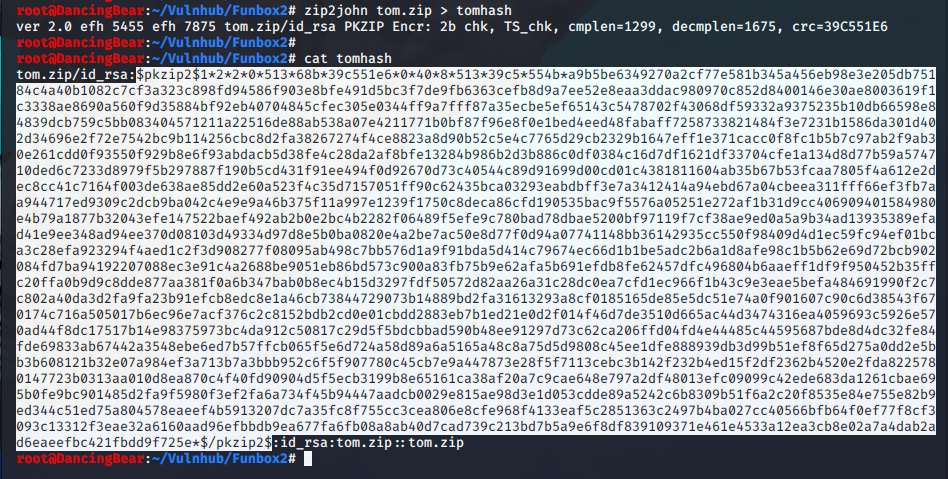Click the 'tom.zip/id_rsa:' label before the hash
This screenshot has height=479, width=948.
click(76, 74)
